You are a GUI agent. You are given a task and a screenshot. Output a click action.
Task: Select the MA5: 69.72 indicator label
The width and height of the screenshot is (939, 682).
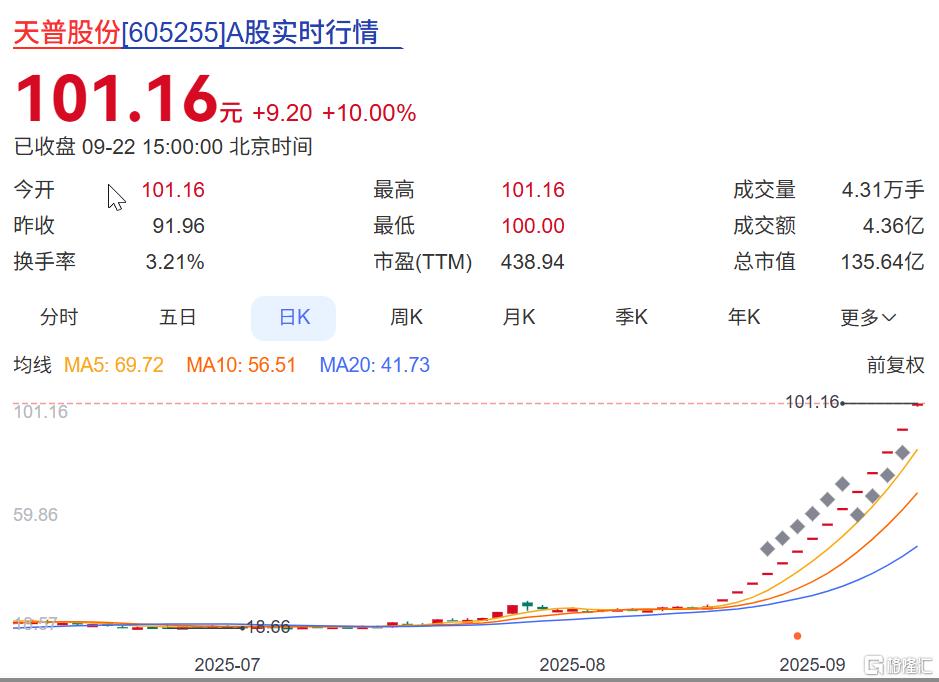pyautogui.click(x=114, y=365)
